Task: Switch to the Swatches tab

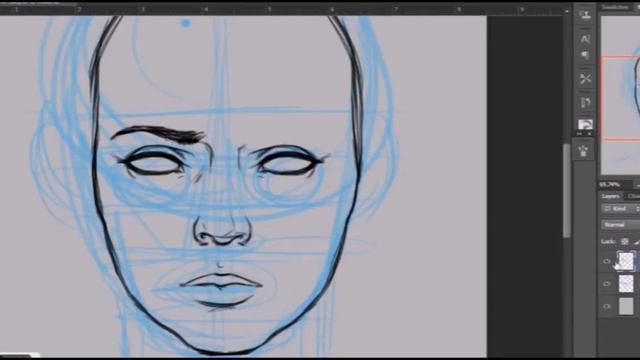Action: coord(616,7)
